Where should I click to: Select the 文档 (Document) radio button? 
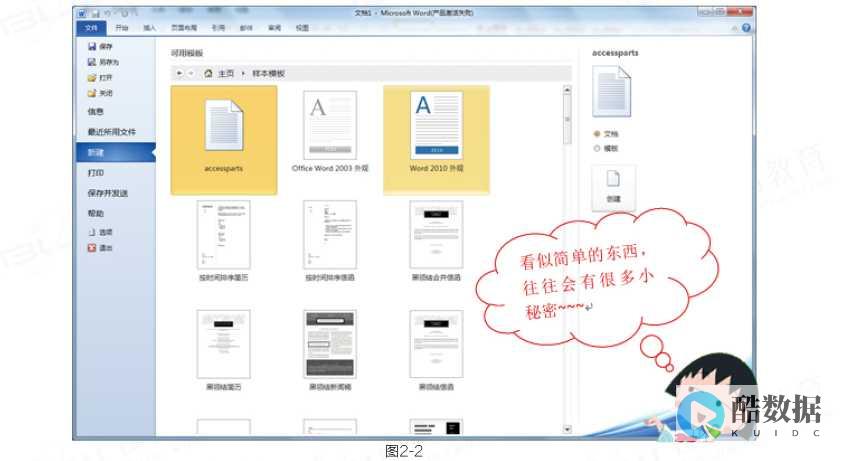596,134
